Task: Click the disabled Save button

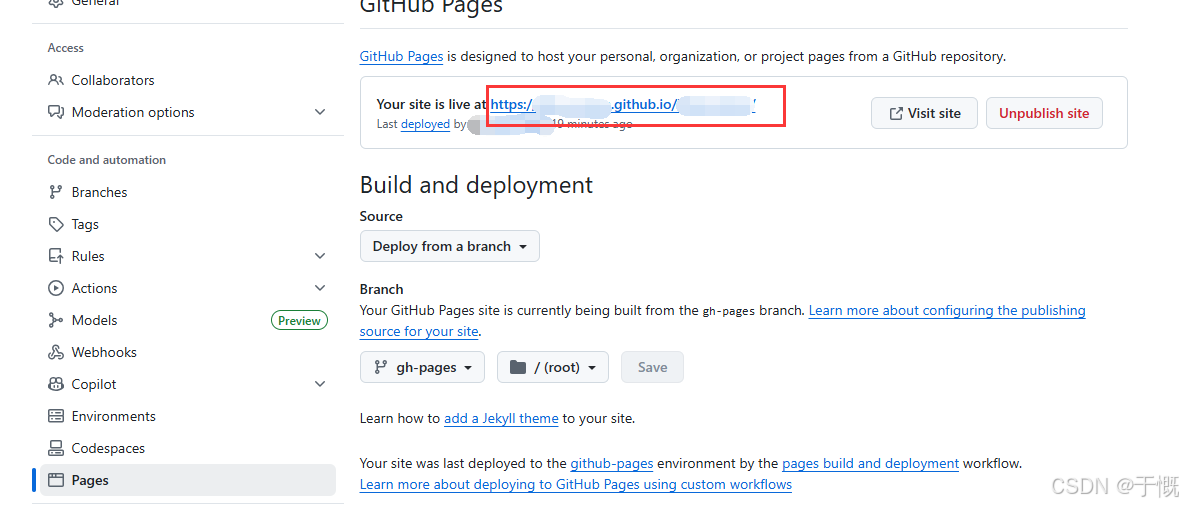Action: (653, 367)
